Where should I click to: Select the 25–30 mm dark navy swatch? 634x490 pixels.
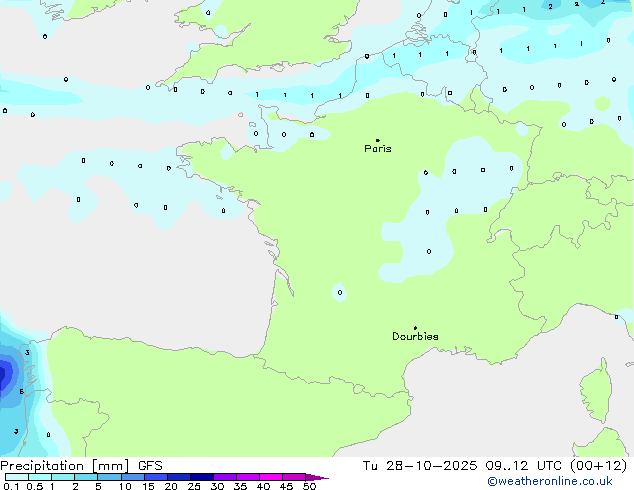[202, 477]
